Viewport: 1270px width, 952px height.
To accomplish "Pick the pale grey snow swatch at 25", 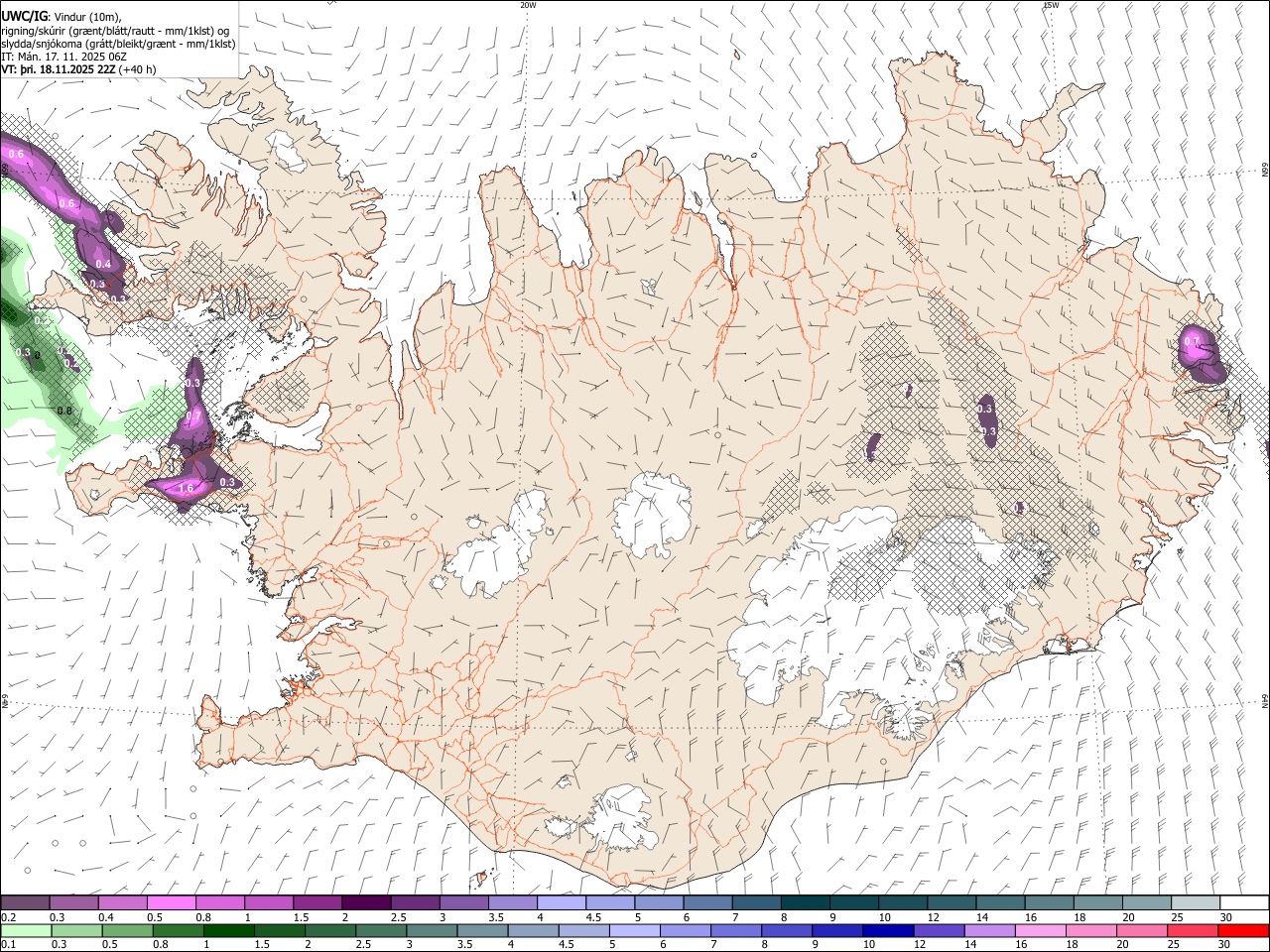I will pyautogui.click(x=1197, y=902).
